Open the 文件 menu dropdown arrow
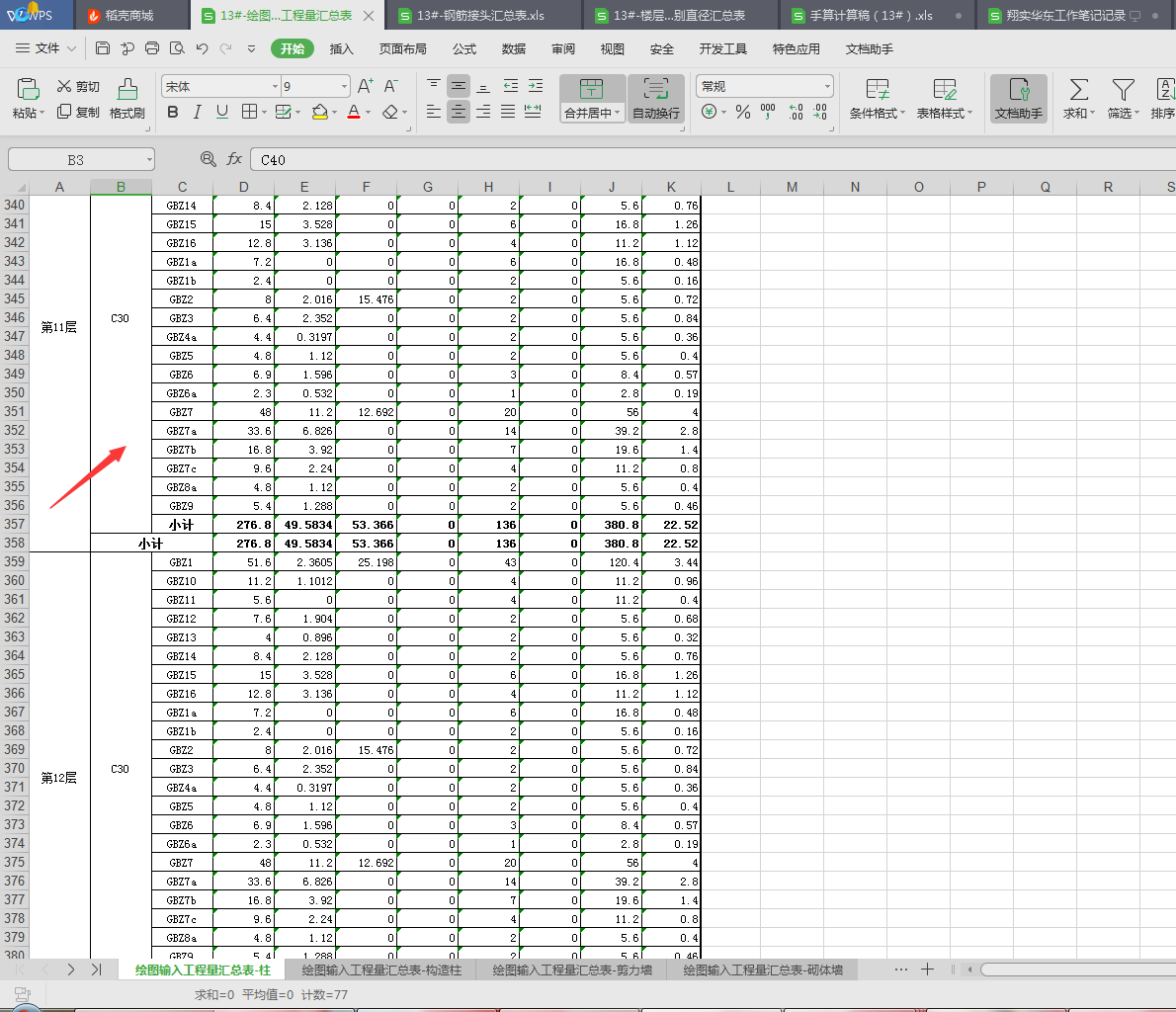The image size is (1176, 1012). pos(72,48)
